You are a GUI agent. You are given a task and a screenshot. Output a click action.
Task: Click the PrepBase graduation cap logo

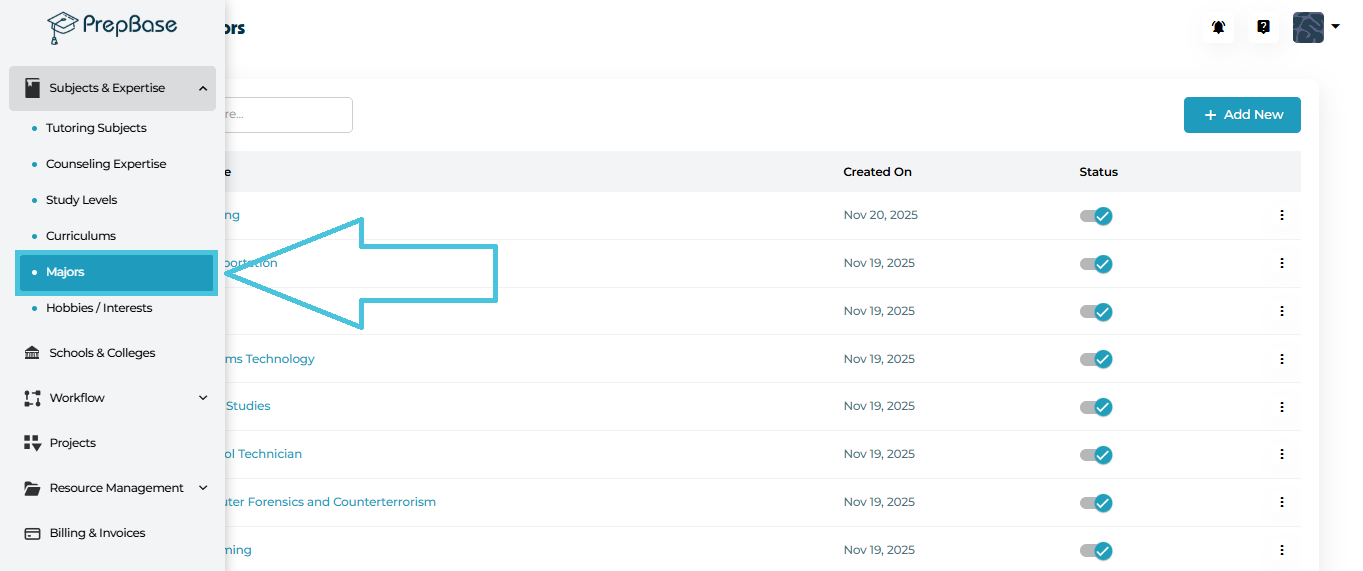[63, 27]
